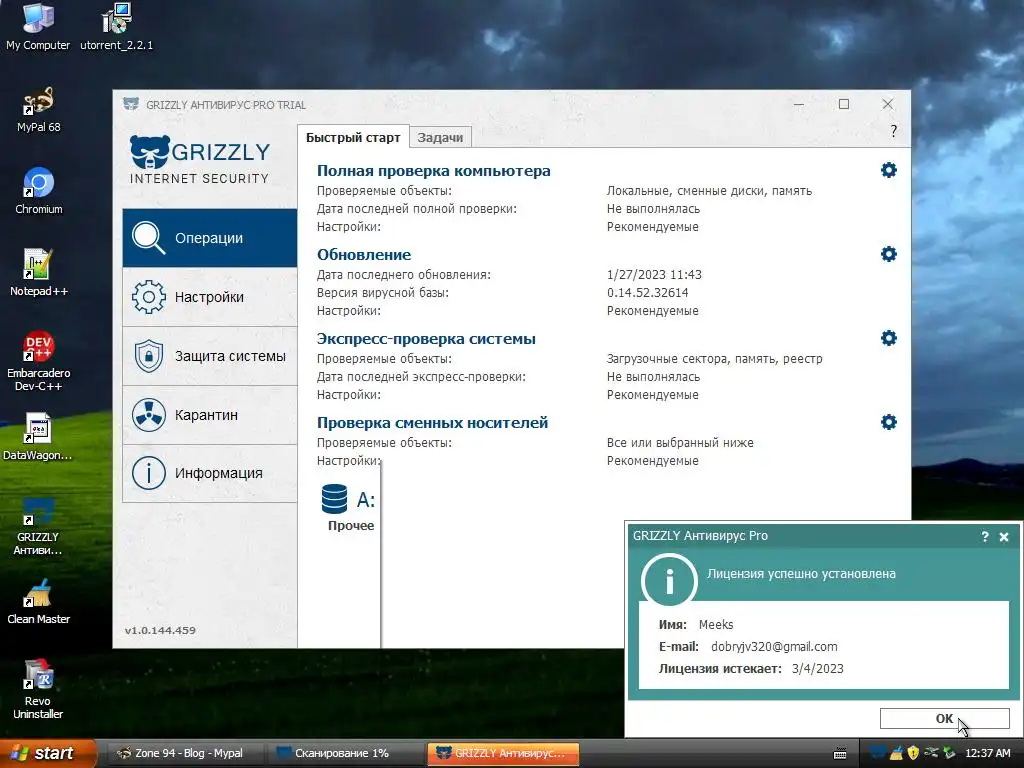
Task: Open the Карантин section
Action: pyautogui.click(x=210, y=415)
